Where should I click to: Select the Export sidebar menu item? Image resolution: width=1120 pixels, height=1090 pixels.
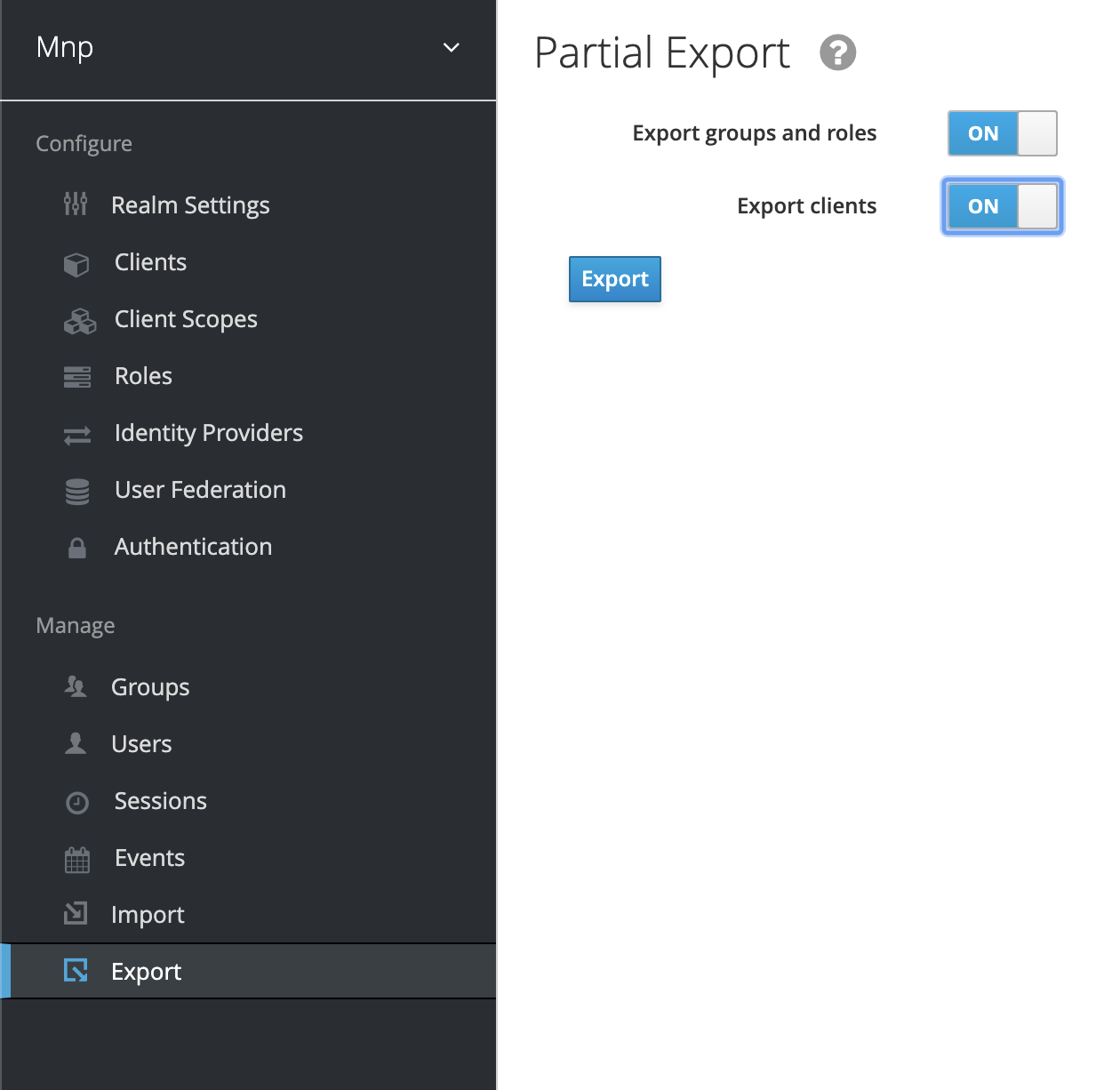pyautogui.click(x=248, y=971)
